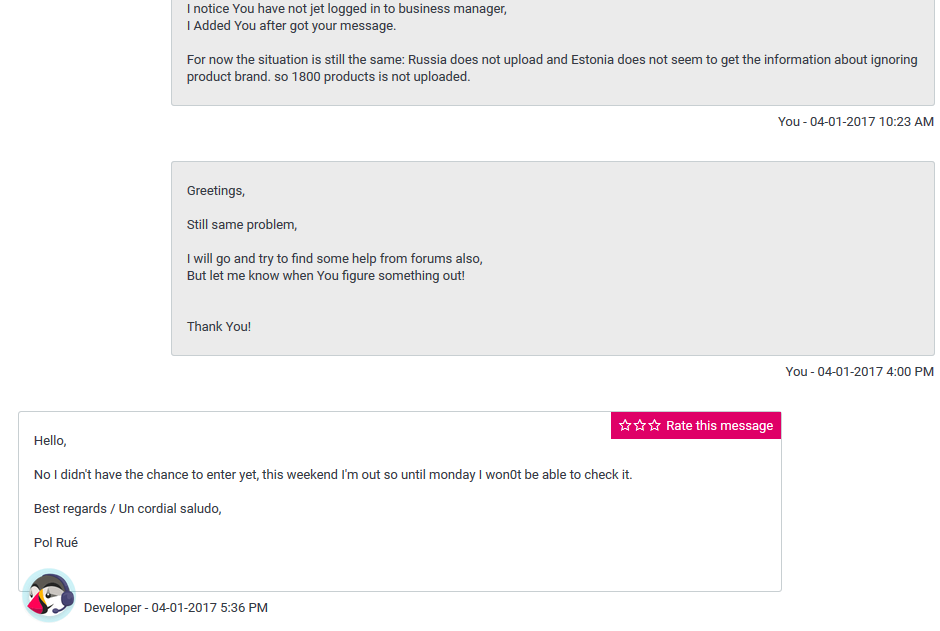
Task: Click the 'Still same problem,' line
Action: click(242, 225)
